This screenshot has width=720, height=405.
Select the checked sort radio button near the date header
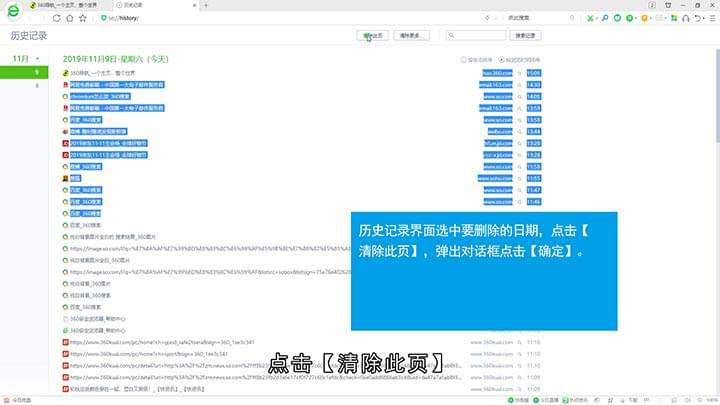tap(501, 60)
